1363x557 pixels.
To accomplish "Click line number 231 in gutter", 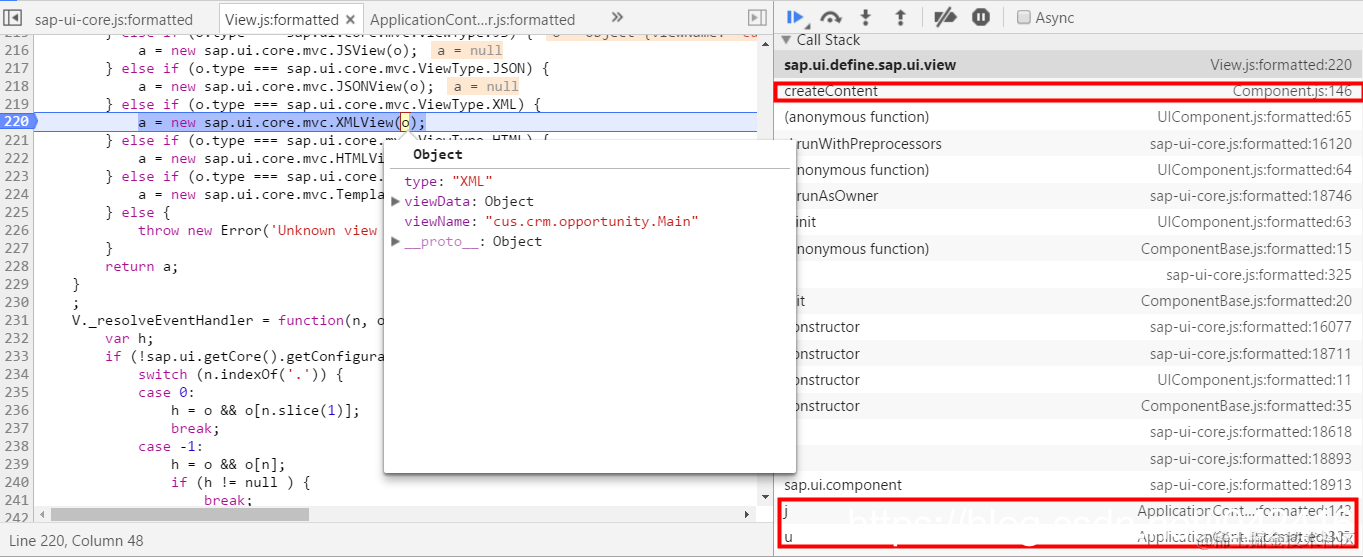I will click(x=15, y=320).
